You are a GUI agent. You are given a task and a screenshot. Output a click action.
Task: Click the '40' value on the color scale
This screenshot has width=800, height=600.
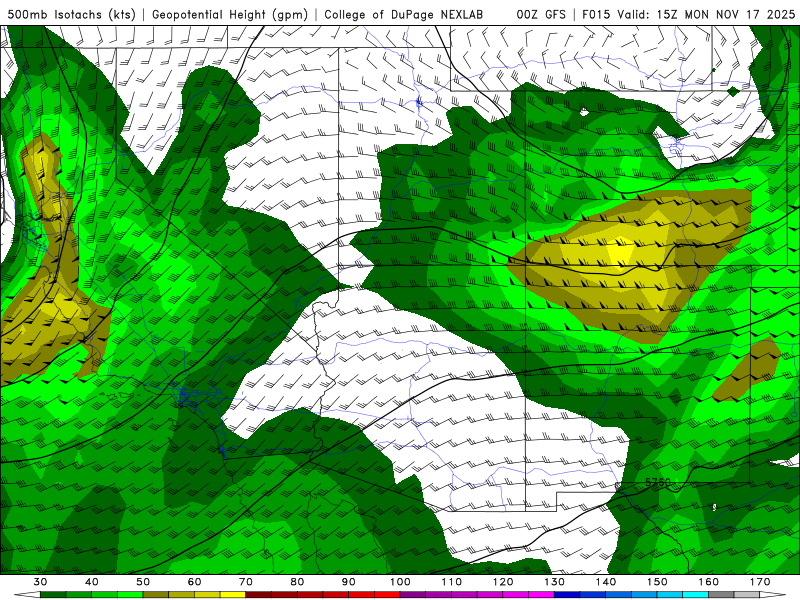[x=92, y=582]
